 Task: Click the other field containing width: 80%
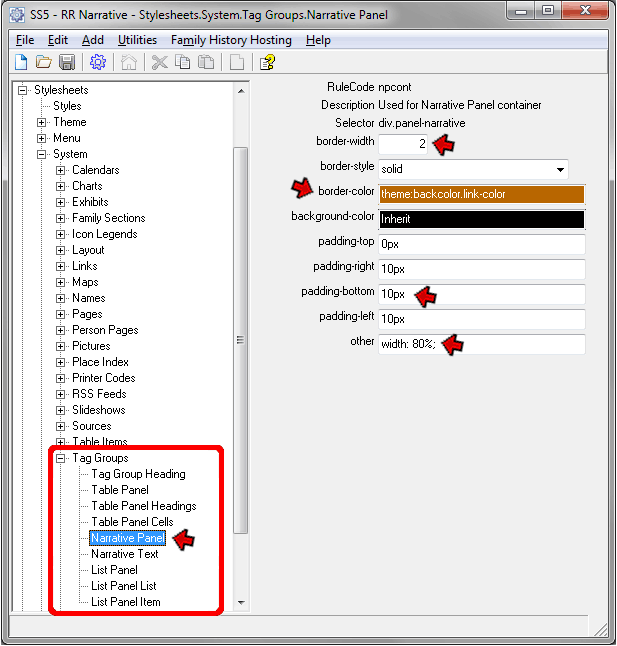click(x=481, y=344)
